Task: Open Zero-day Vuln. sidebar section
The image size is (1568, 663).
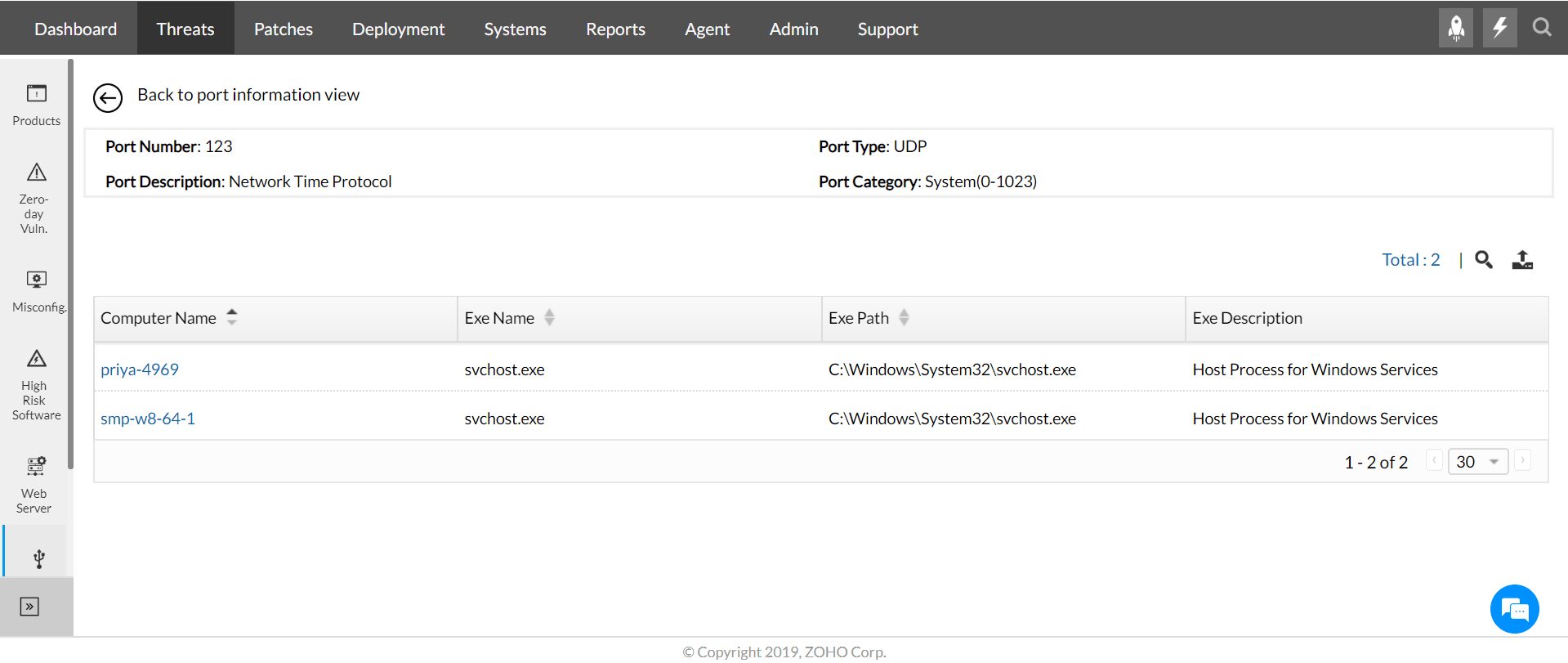Action: [36, 198]
